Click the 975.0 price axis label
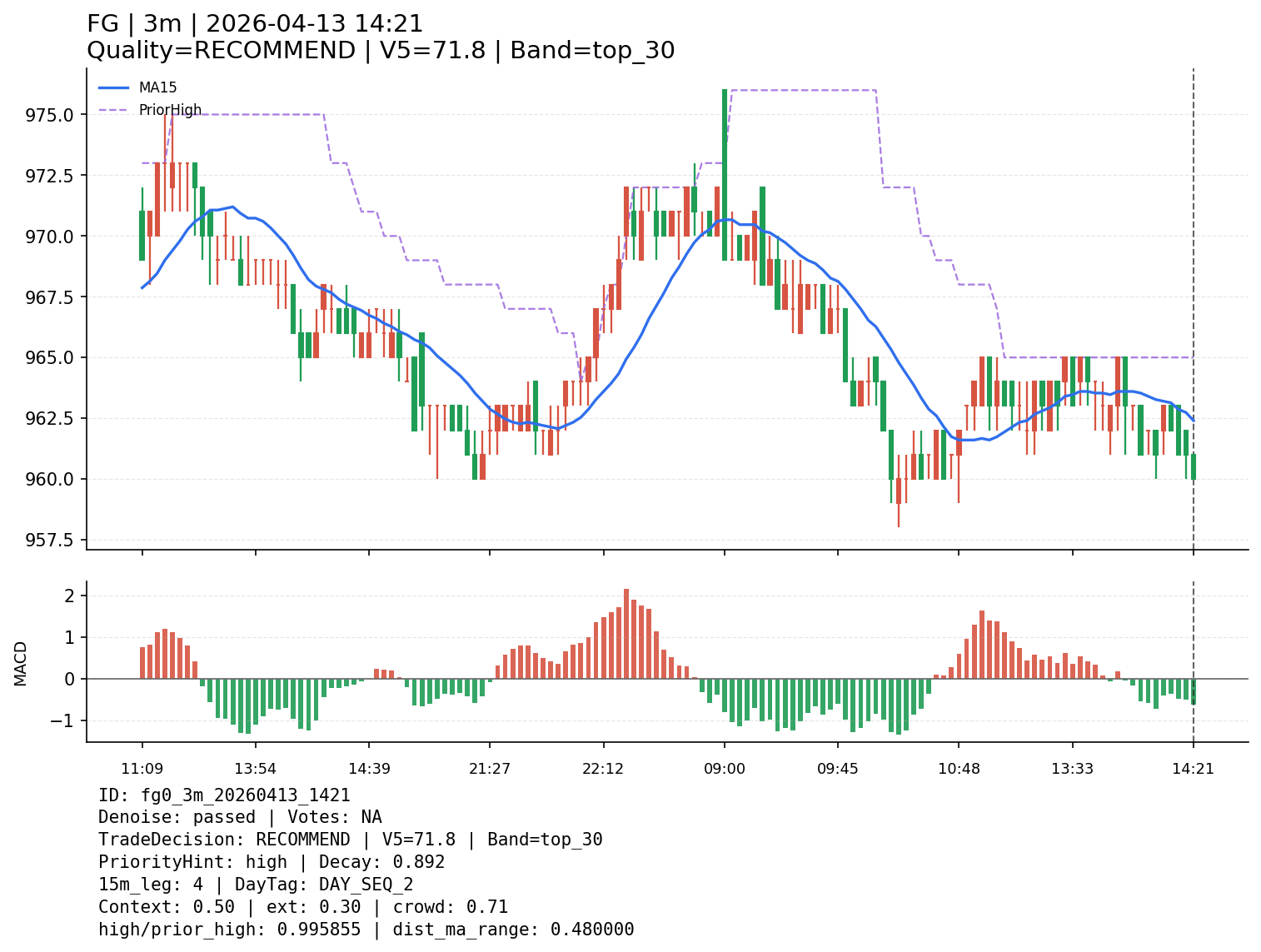The image size is (1261, 952). pos(52,115)
